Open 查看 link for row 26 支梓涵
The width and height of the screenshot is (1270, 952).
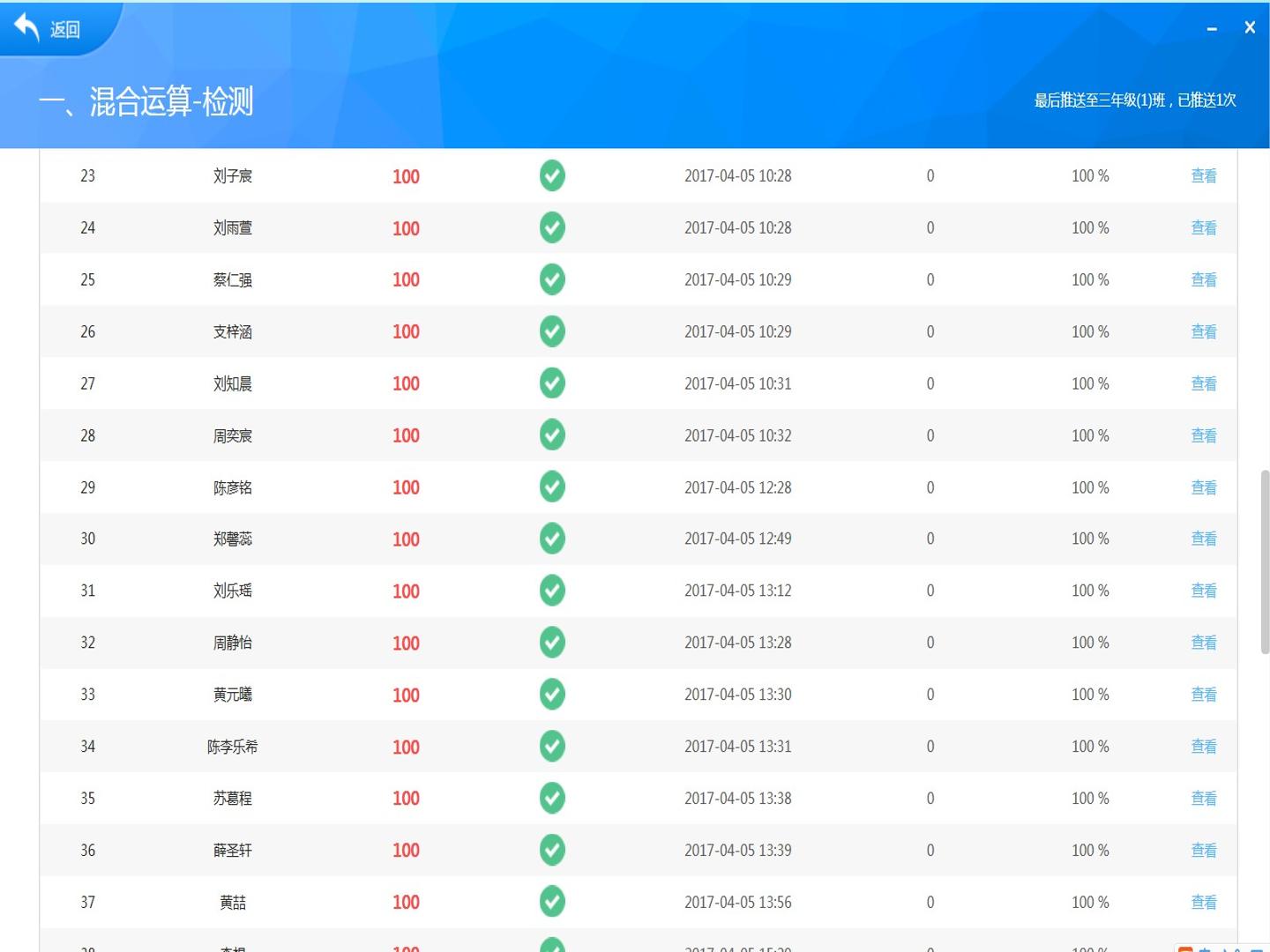tap(1204, 332)
